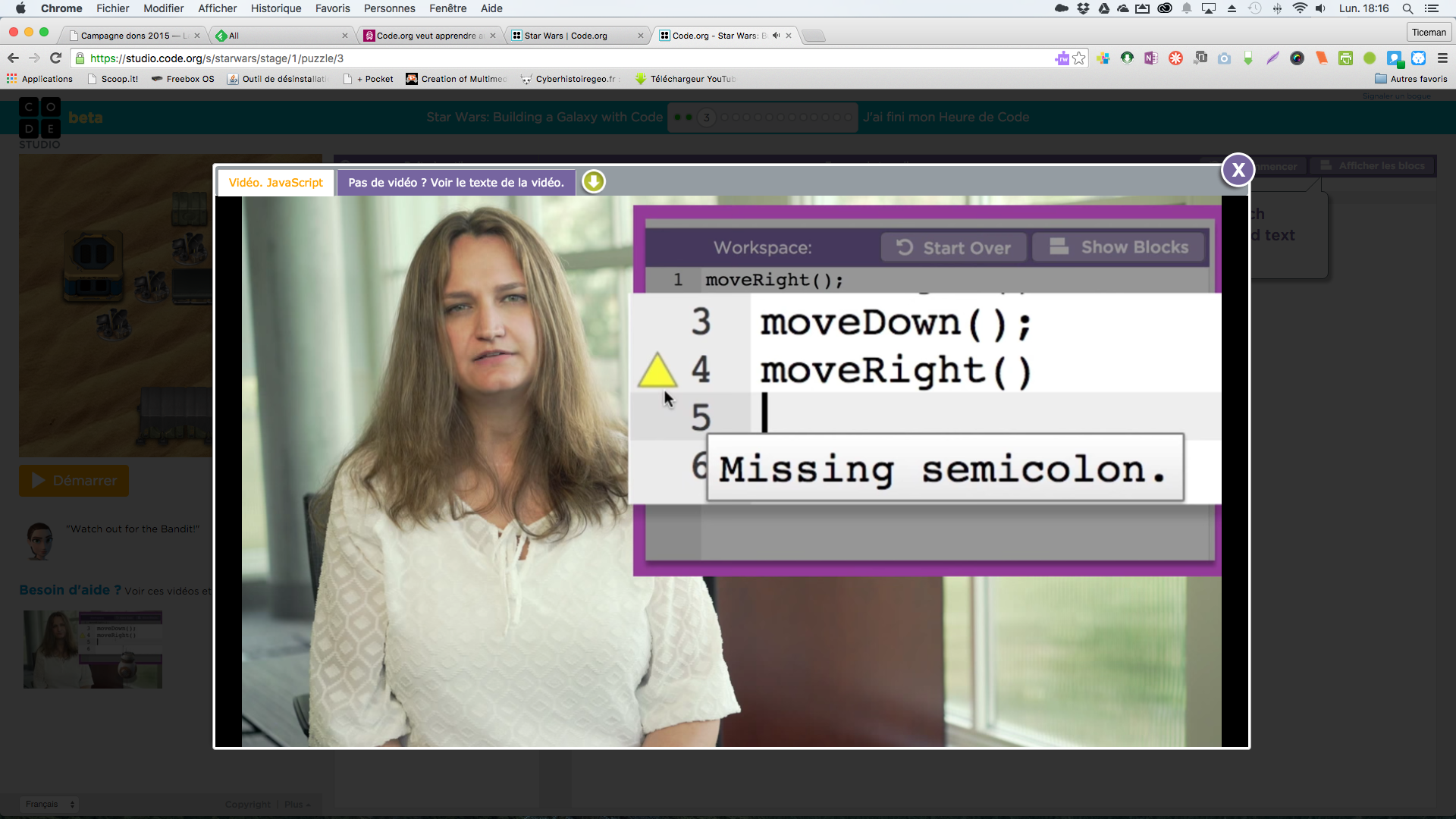The image size is (1456, 819).
Task: Click the Copyright footer link
Action: [x=247, y=805]
